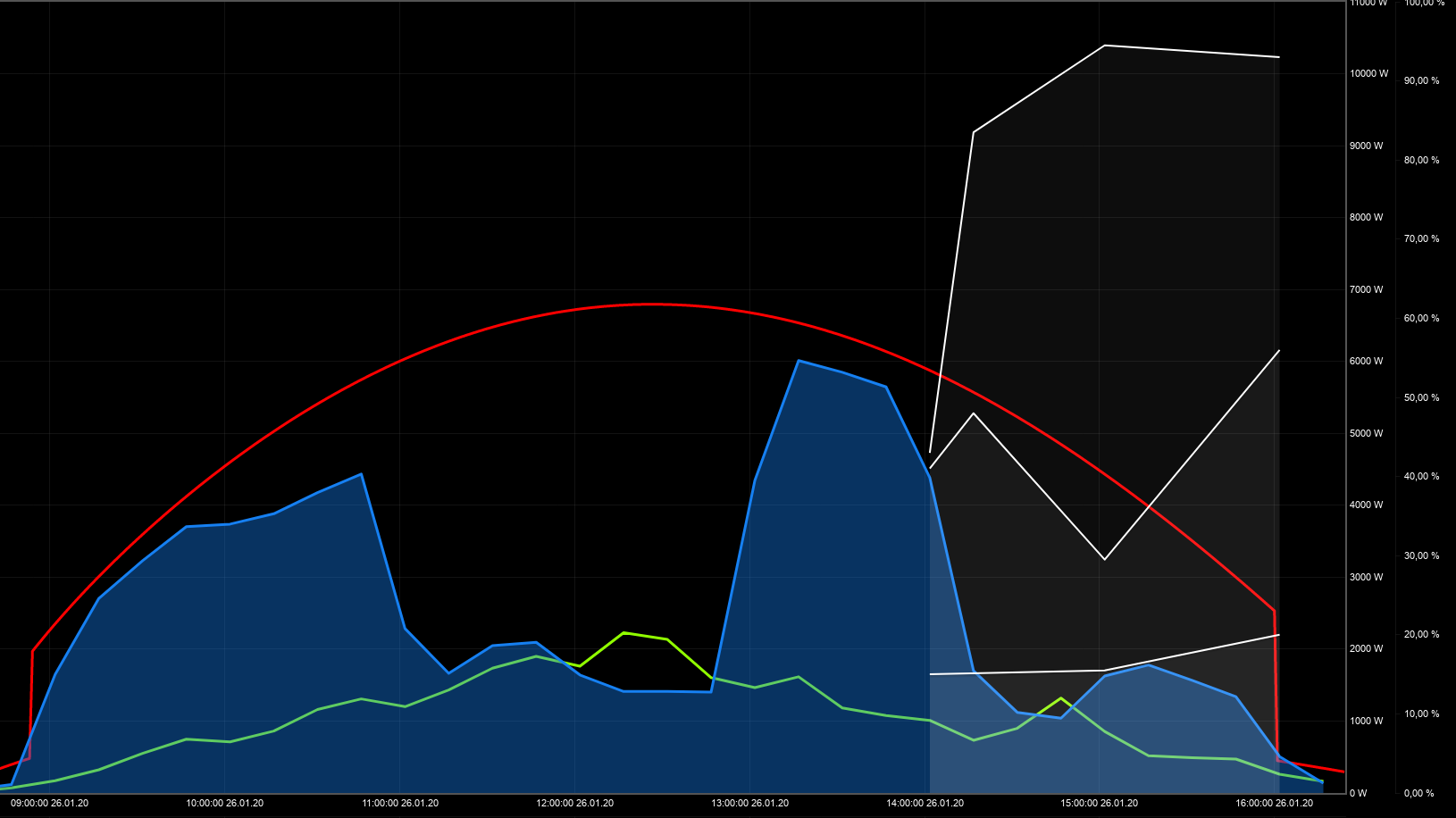The height and width of the screenshot is (818, 1456).
Task: Click the 8000 W axis label
Action: [1366, 218]
